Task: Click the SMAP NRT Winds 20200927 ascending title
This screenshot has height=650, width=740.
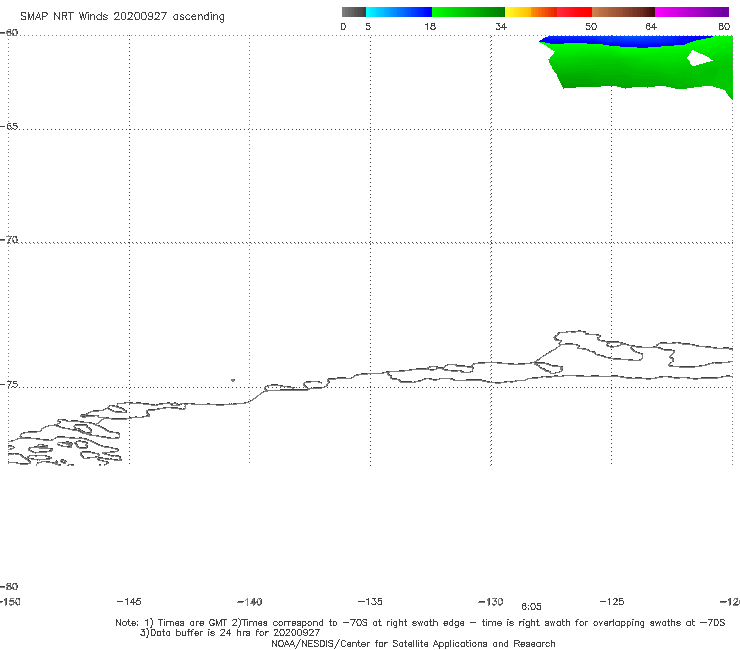Action: (x=122, y=17)
